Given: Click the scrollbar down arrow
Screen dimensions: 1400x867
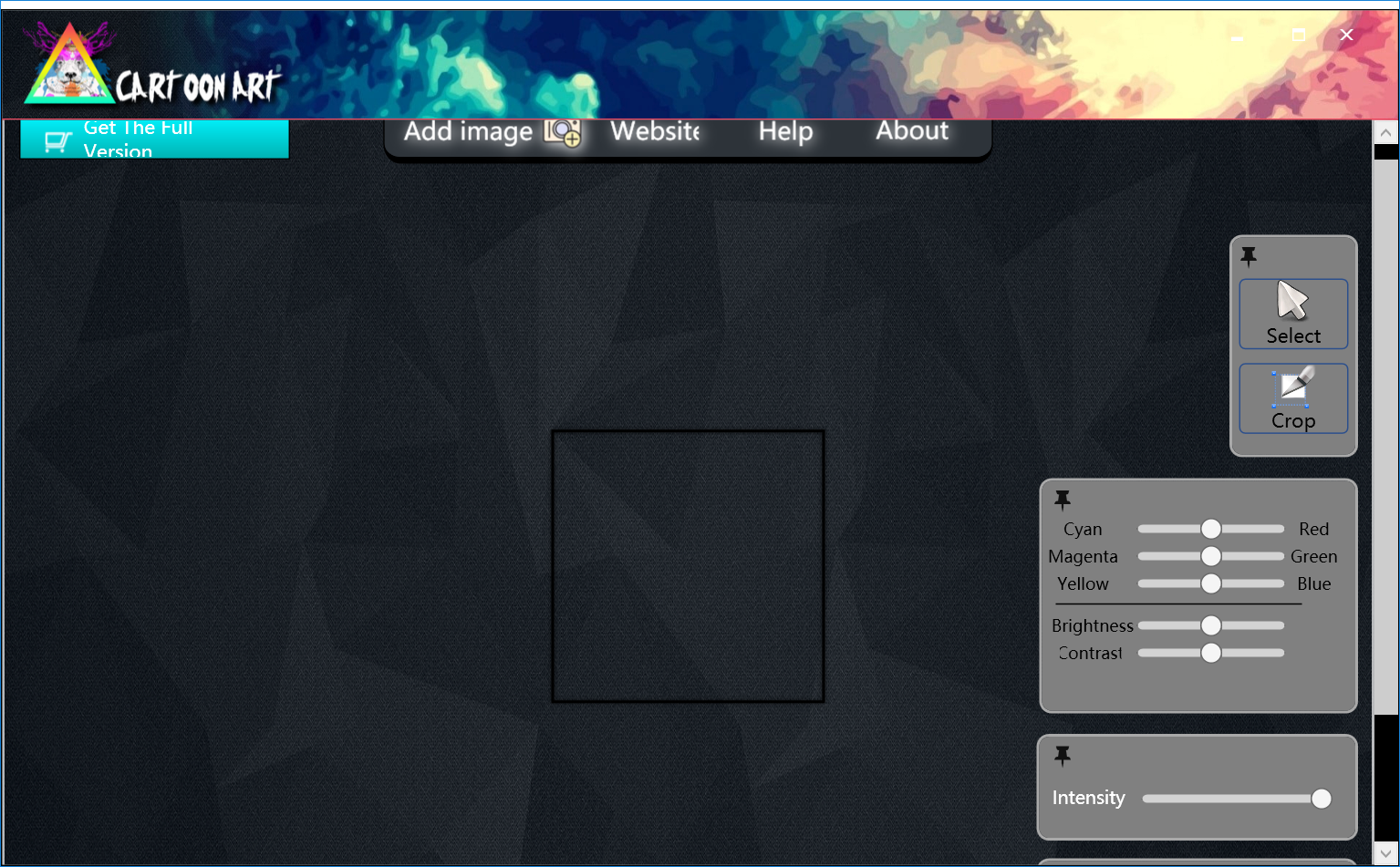Looking at the screenshot, I should tap(1385, 854).
